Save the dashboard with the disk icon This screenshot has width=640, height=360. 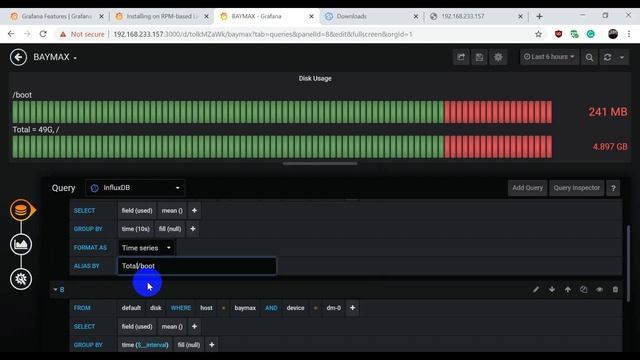coord(480,57)
